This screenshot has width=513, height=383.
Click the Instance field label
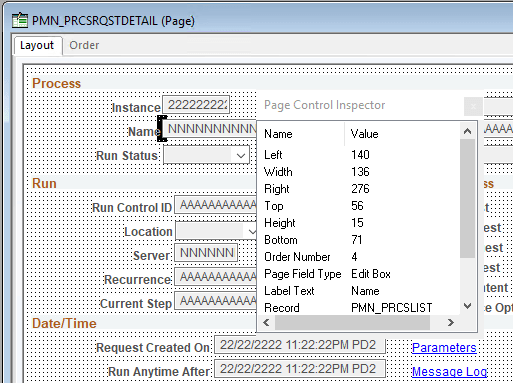coord(136,108)
